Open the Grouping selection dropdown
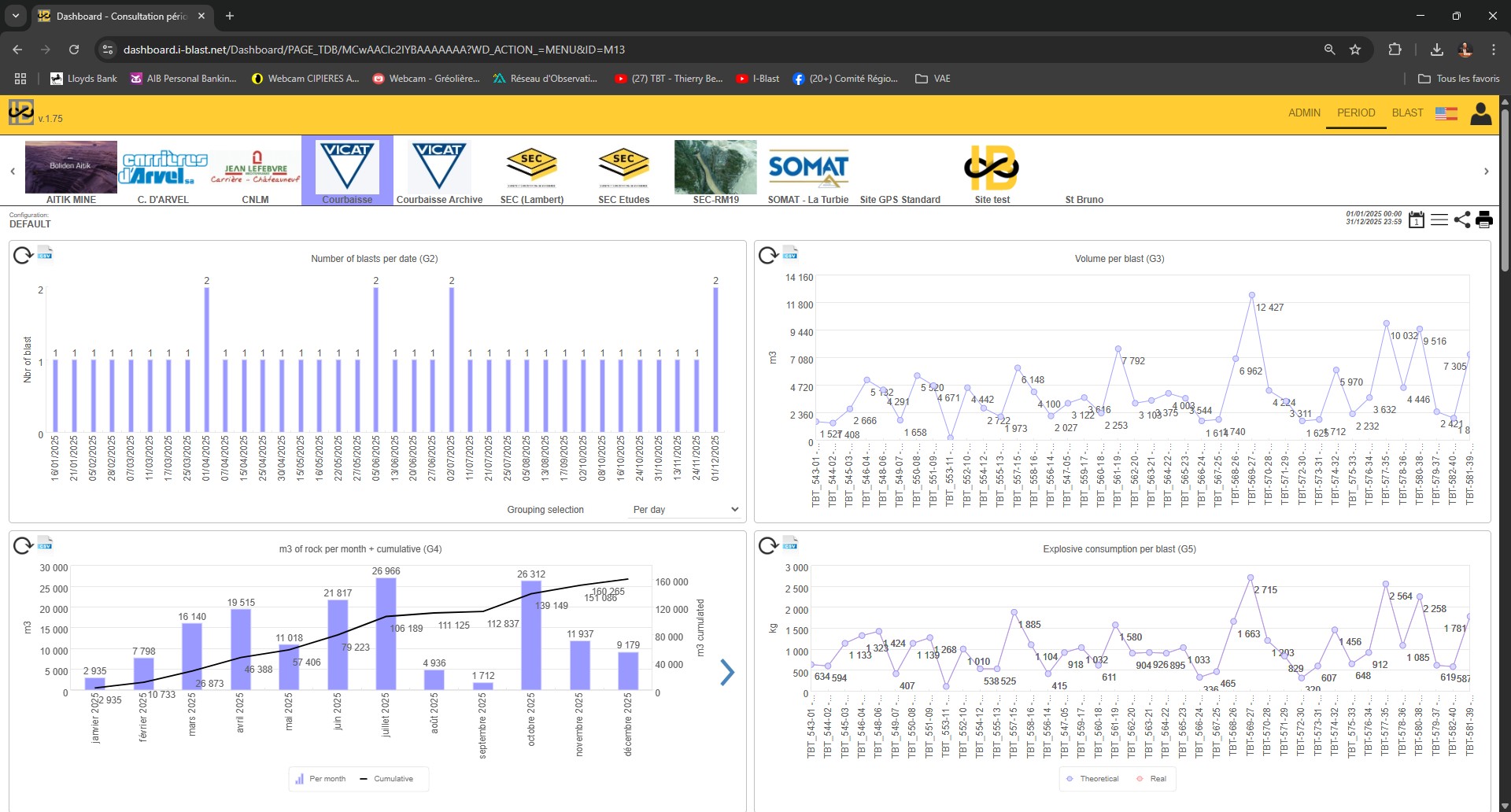 pos(683,509)
